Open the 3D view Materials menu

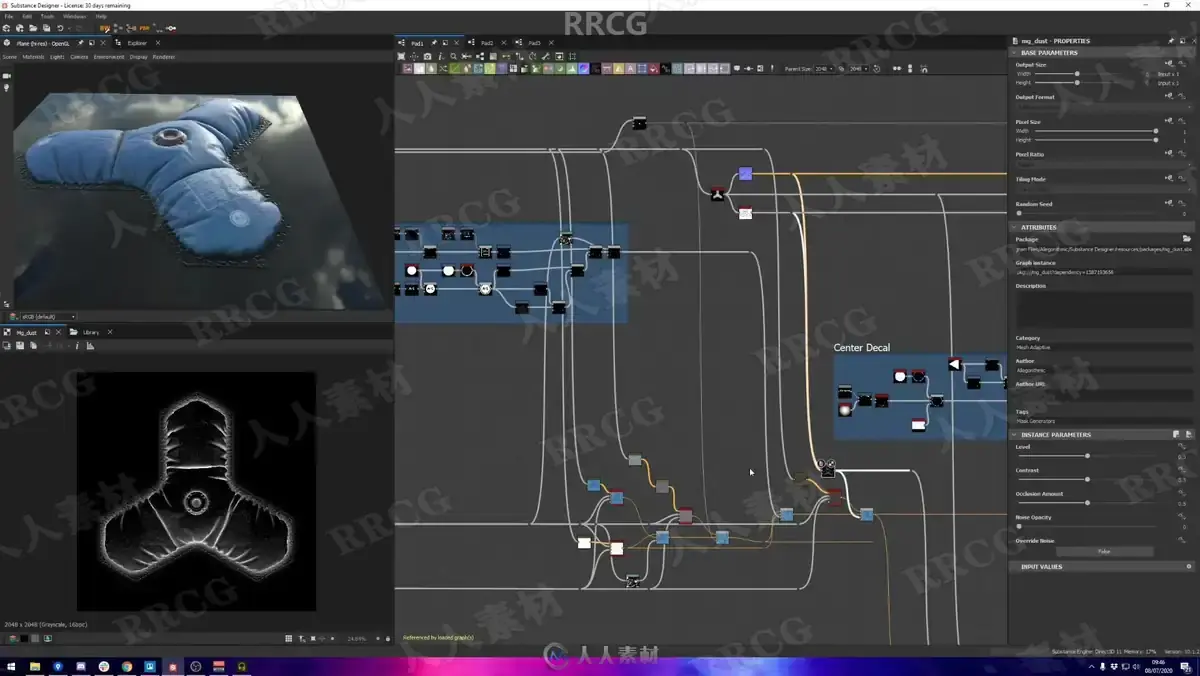click(33, 57)
